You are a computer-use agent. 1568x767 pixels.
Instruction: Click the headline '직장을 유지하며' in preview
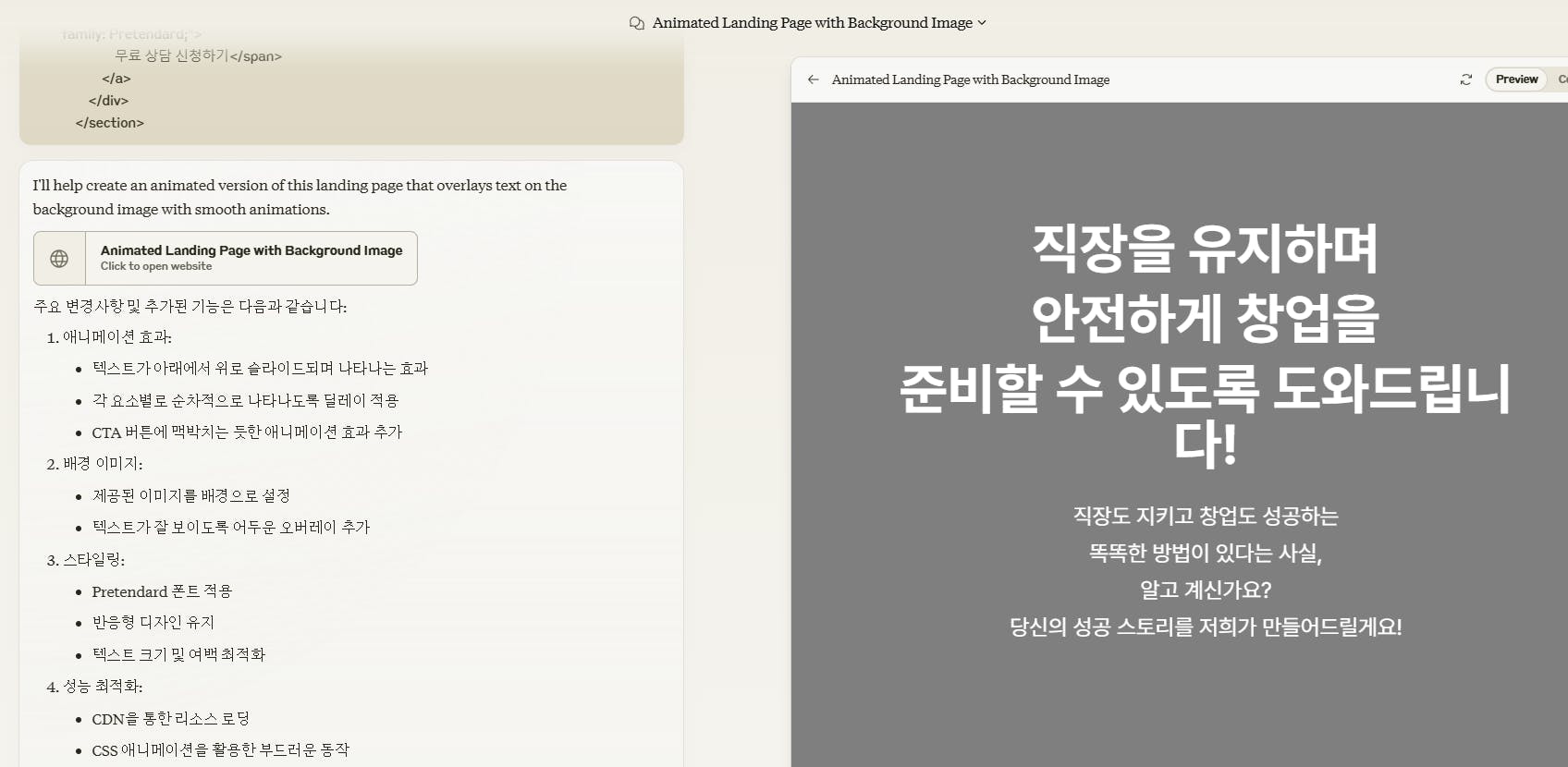point(1205,249)
